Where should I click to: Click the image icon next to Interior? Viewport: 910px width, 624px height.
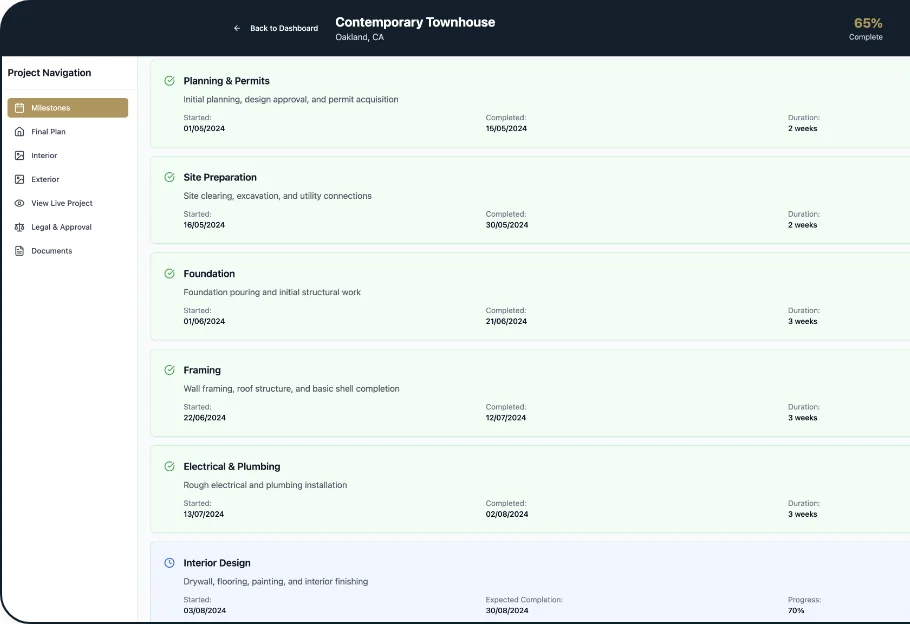pyautogui.click(x=19, y=156)
